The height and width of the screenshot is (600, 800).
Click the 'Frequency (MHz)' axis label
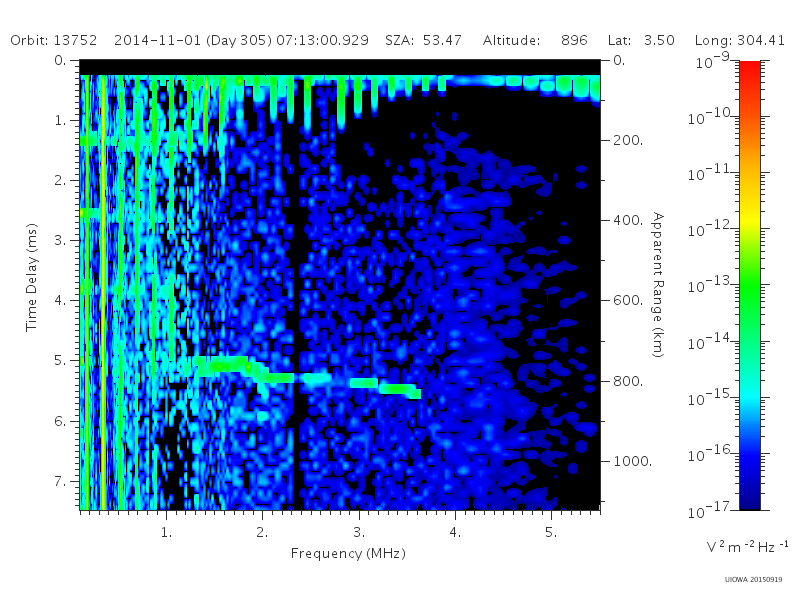348,553
